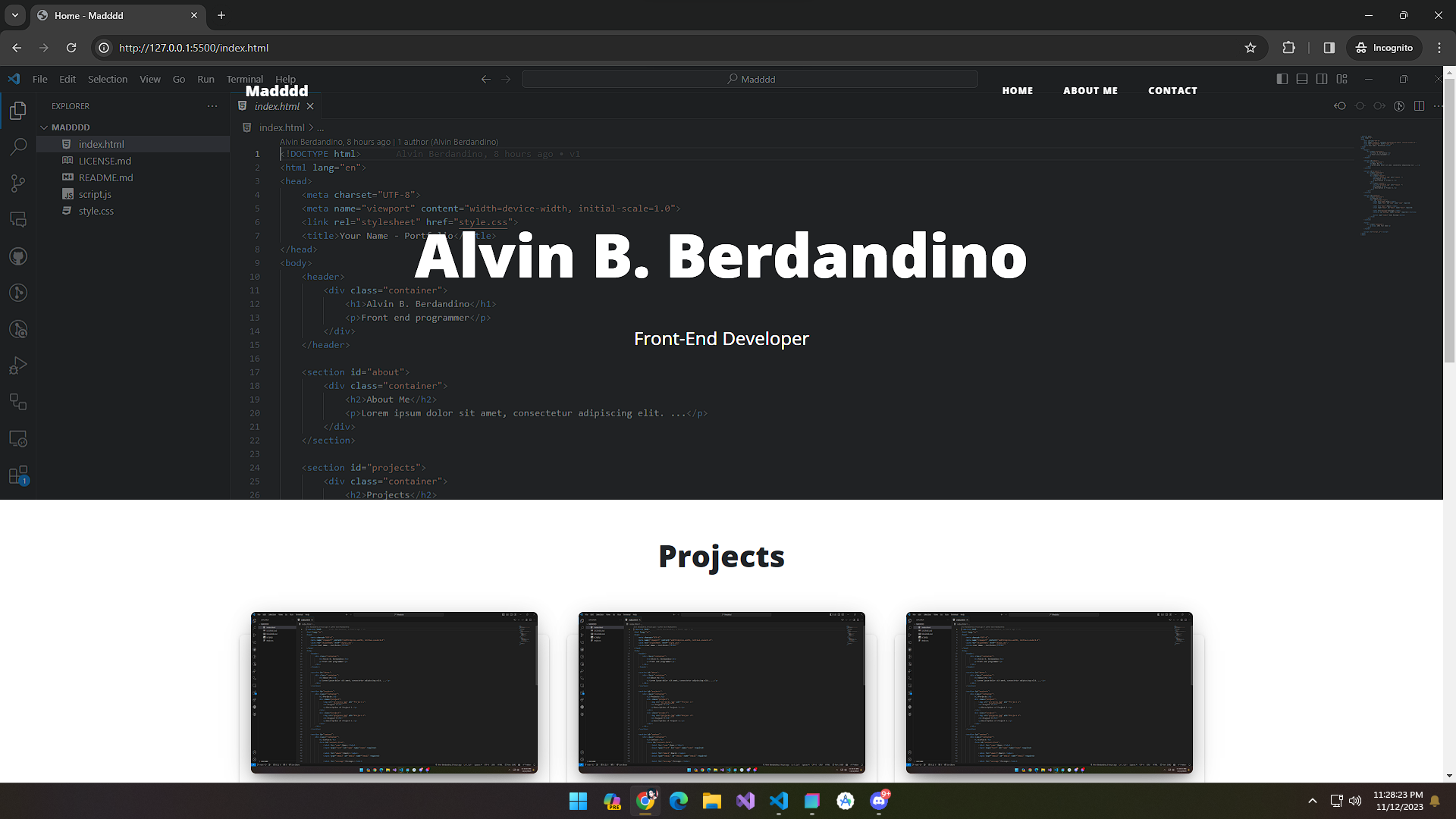The height and width of the screenshot is (819, 1456).
Task: Open the CONTACT nav item
Action: [x=1172, y=90]
